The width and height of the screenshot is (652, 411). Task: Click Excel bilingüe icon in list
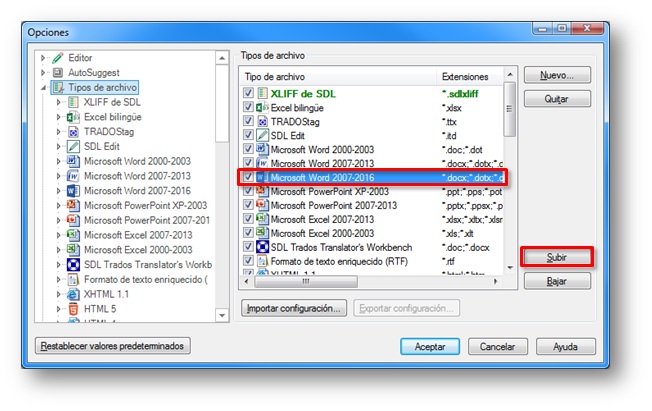262,108
